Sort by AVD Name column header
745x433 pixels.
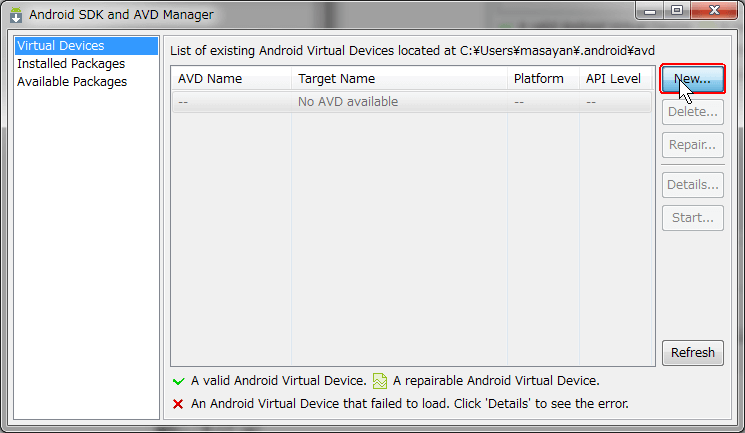click(231, 79)
